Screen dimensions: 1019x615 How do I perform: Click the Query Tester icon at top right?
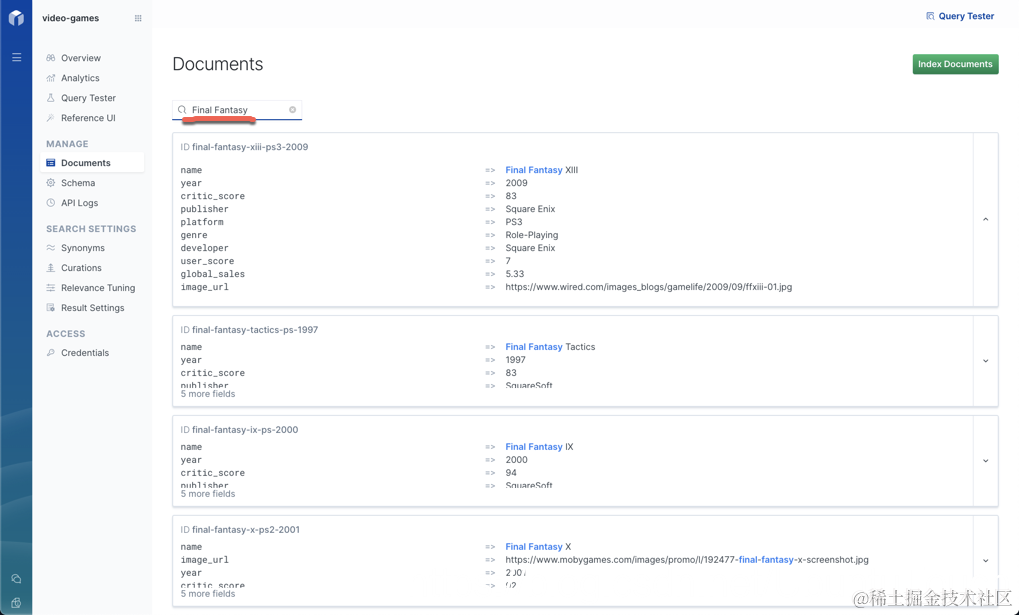[x=930, y=16]
